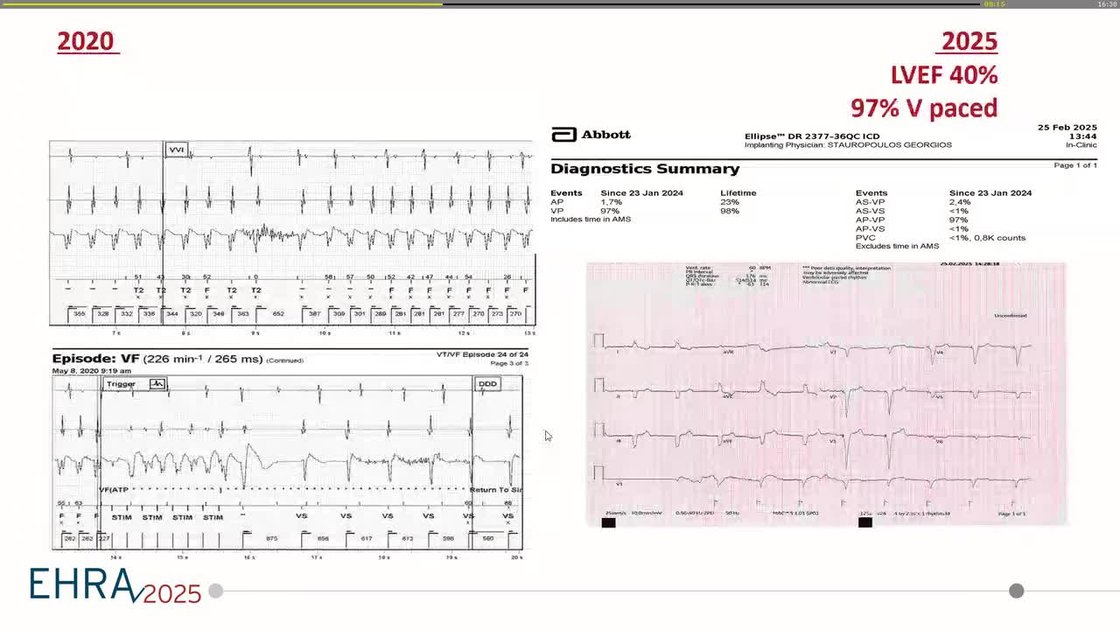Click 'Includes time in AMS' note
This screenshot has height=630, width=1120.
pyautogui.click(x=590, y=219)
